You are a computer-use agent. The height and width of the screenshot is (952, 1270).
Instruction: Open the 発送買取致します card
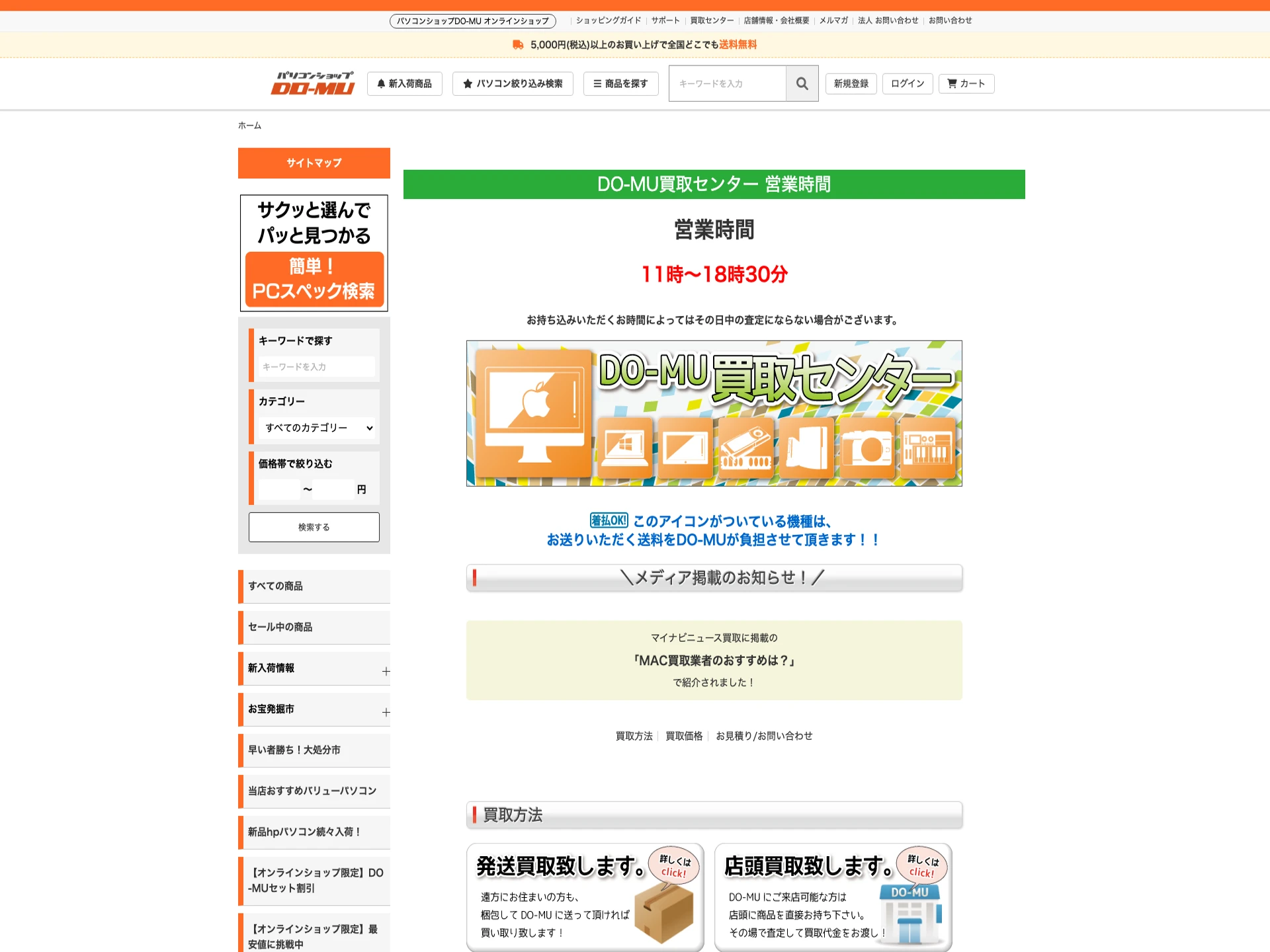coord(585,898)
